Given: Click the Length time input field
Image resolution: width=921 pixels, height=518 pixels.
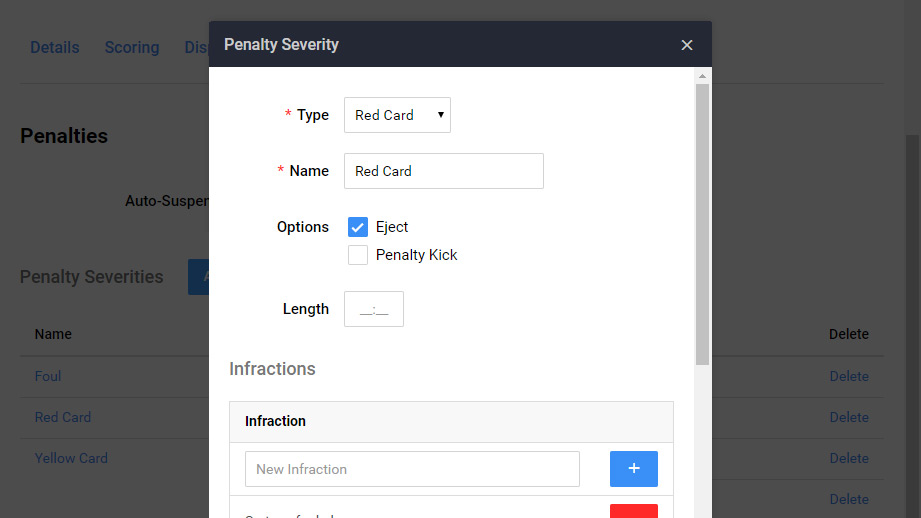Looking at the screenshot, I should 374,310.
